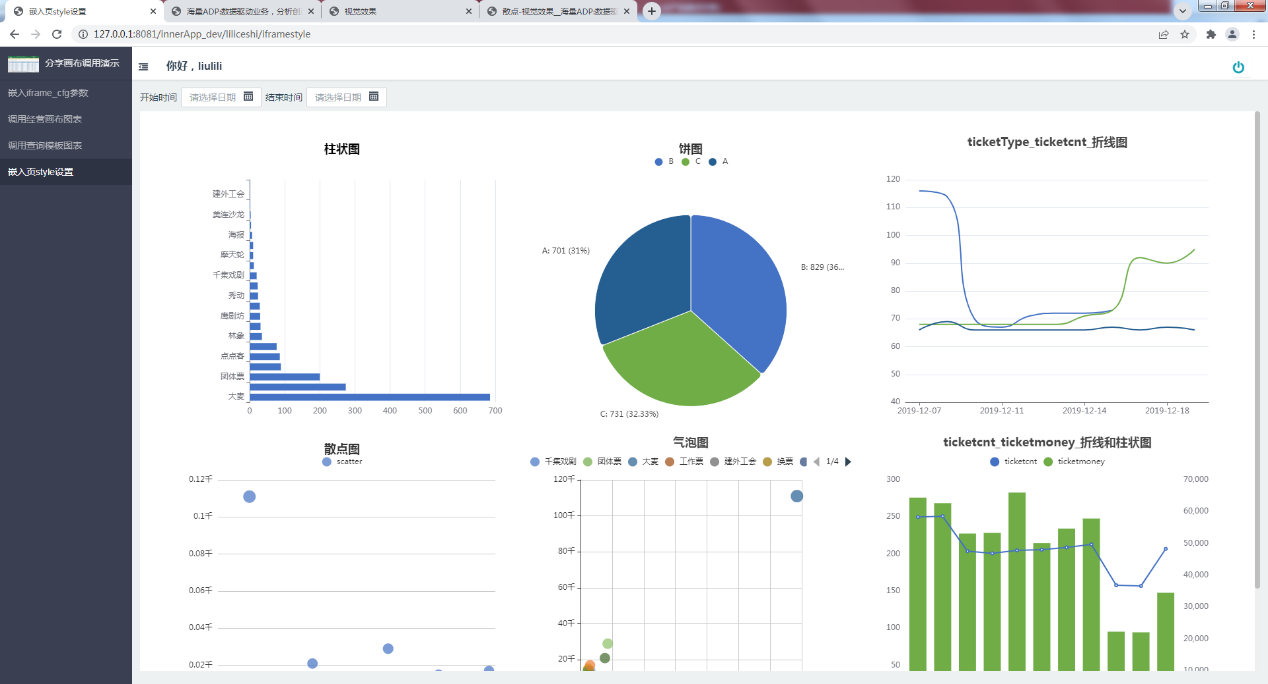The height and width of the screenshot is (684, 1268).
Task: Switch to the 视觉效果 browser tab
Action: click(400, 11)
